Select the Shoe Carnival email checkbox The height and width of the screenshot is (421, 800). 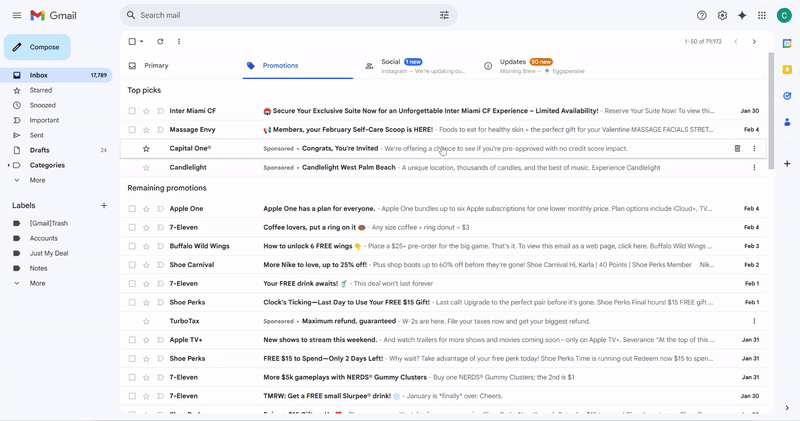[x=132, y=265]
